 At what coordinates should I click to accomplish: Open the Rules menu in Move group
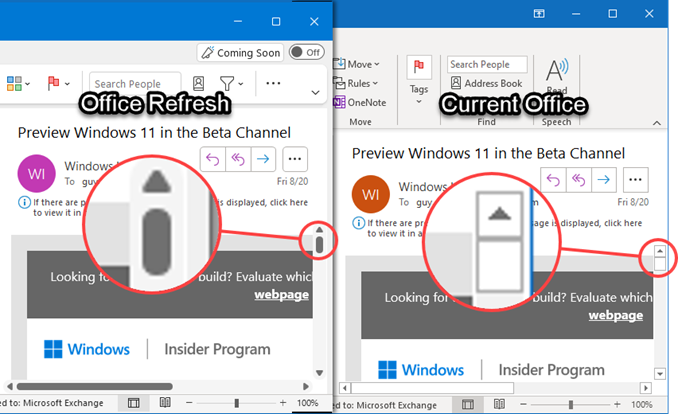point(360,83)
